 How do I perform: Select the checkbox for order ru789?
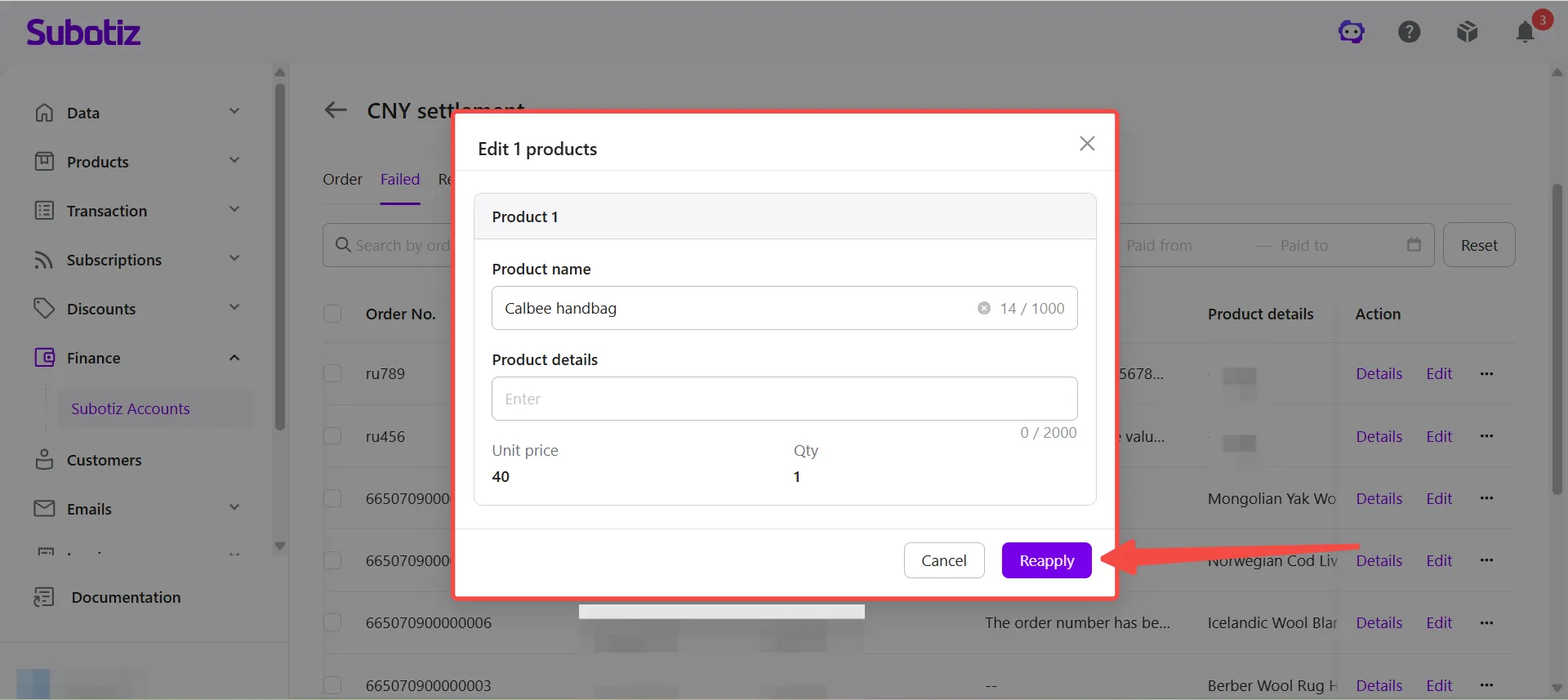(x=332, y=373)
